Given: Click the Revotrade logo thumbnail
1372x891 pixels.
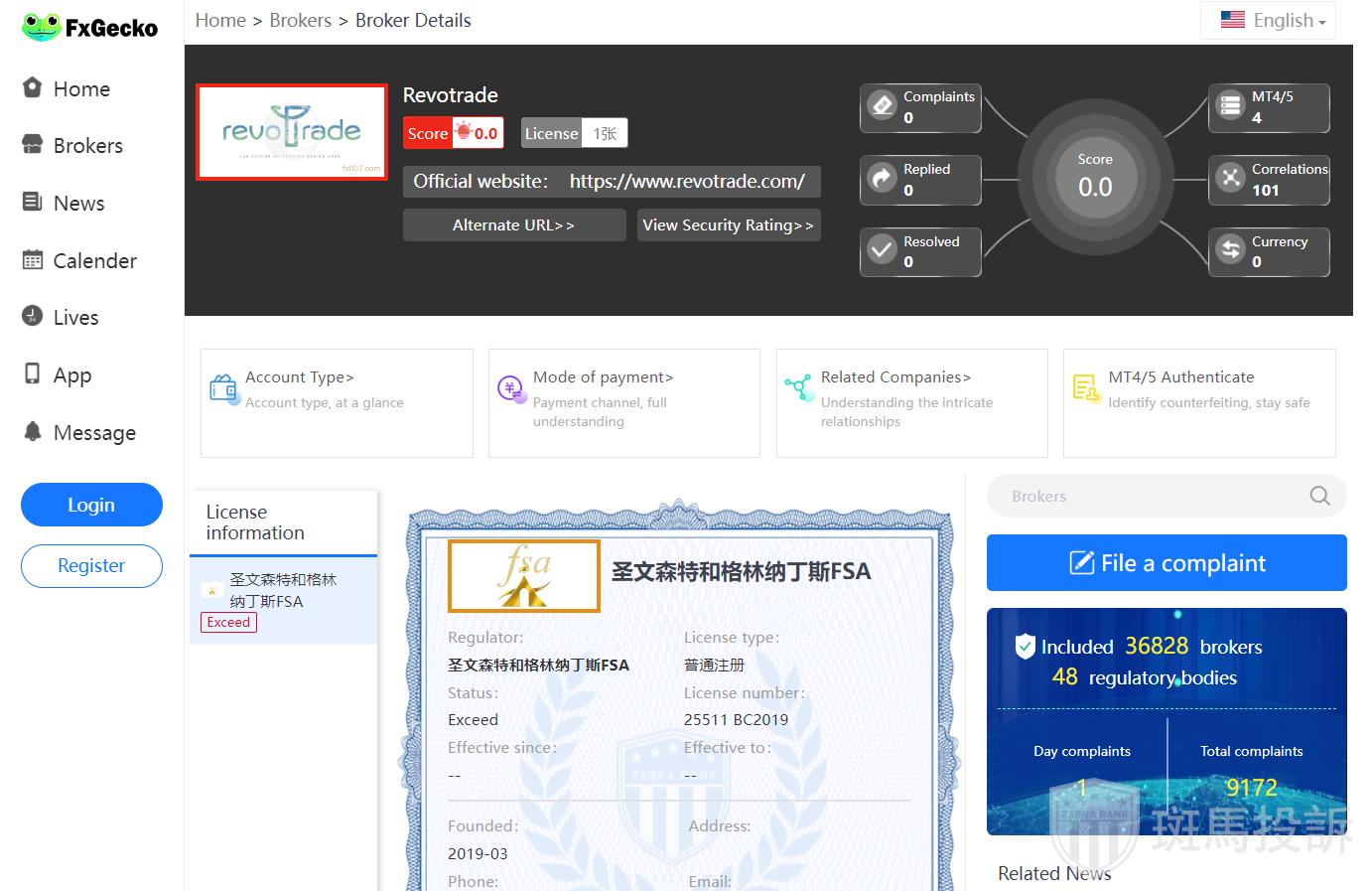Looking at the screenshot, I should click(x=292, y=132).
